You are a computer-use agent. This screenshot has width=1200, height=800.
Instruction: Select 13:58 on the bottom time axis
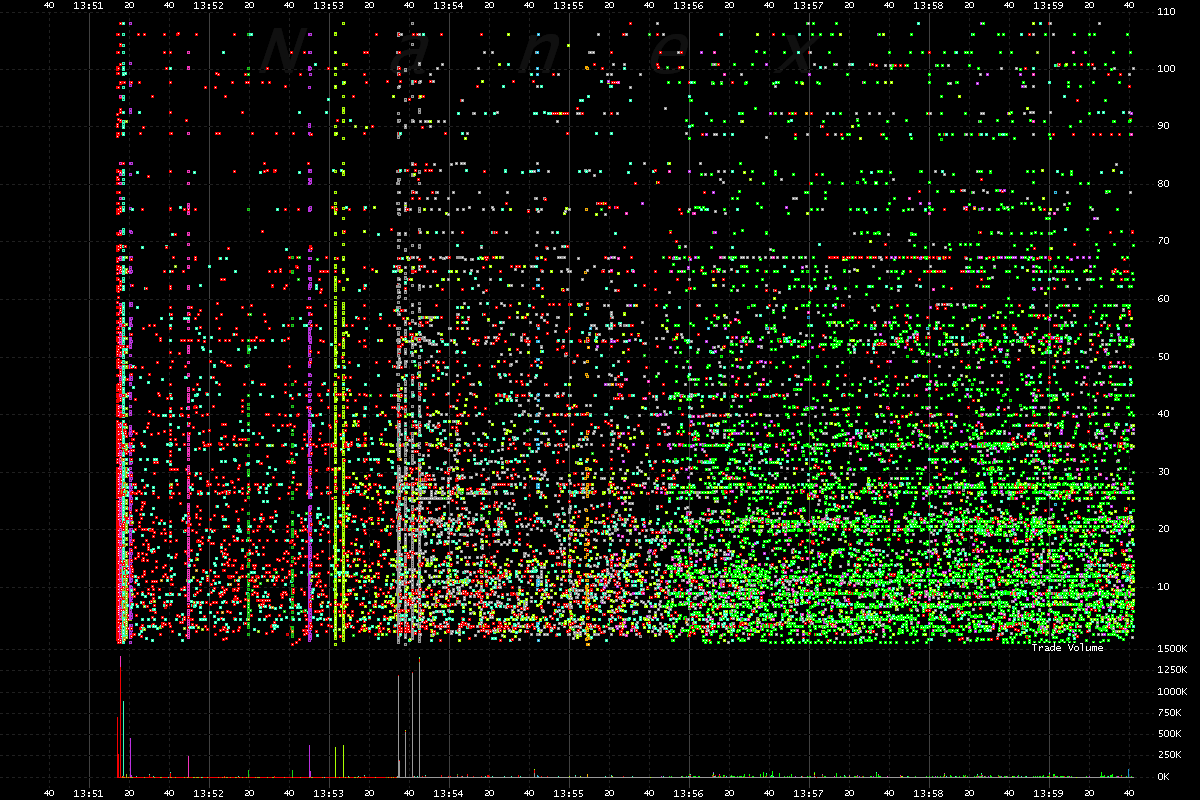[929, 792]
